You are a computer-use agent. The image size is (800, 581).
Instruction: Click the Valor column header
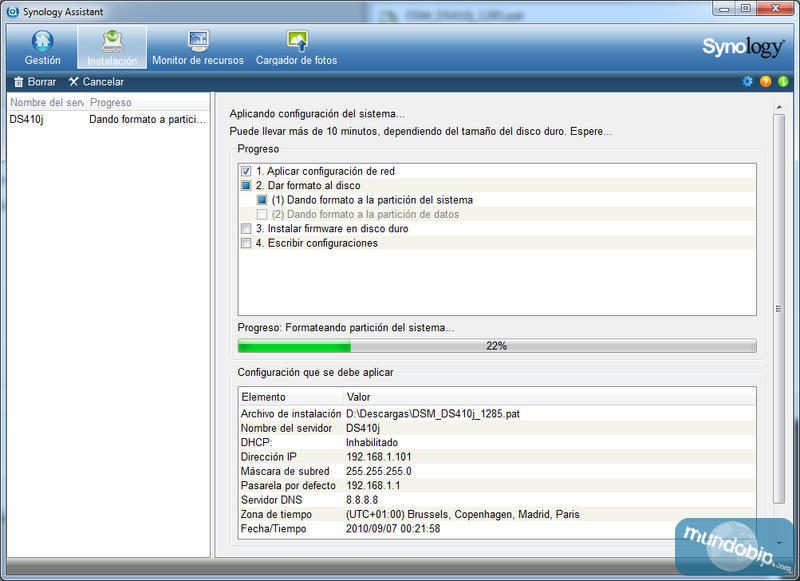[550, 397]
